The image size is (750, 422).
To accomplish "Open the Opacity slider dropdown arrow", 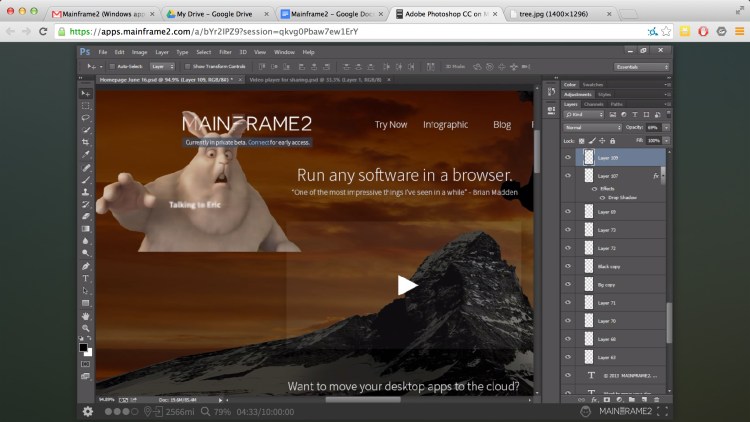I will click(x=666, y=128).
